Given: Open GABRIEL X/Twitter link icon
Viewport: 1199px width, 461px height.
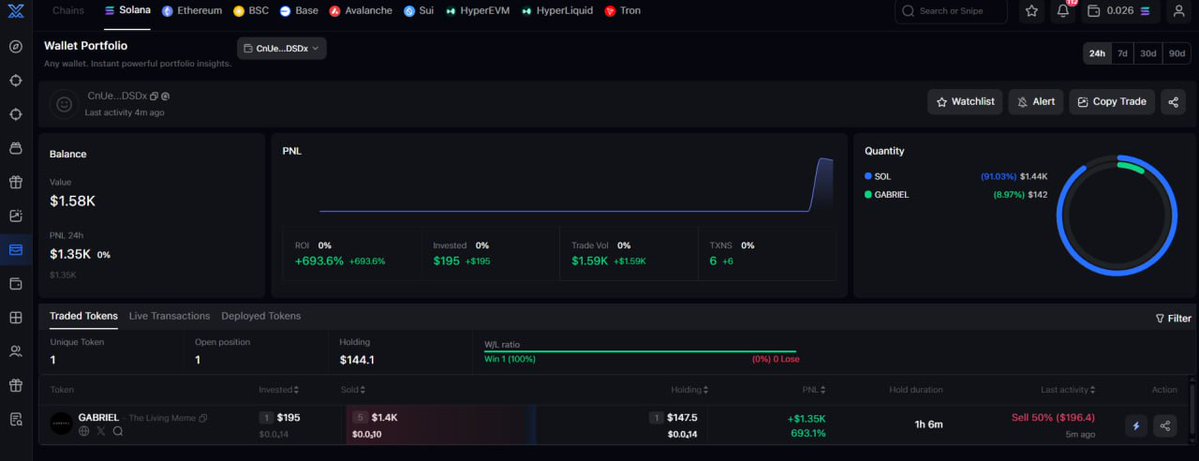Looking at the screenshot, I should 101,431.
